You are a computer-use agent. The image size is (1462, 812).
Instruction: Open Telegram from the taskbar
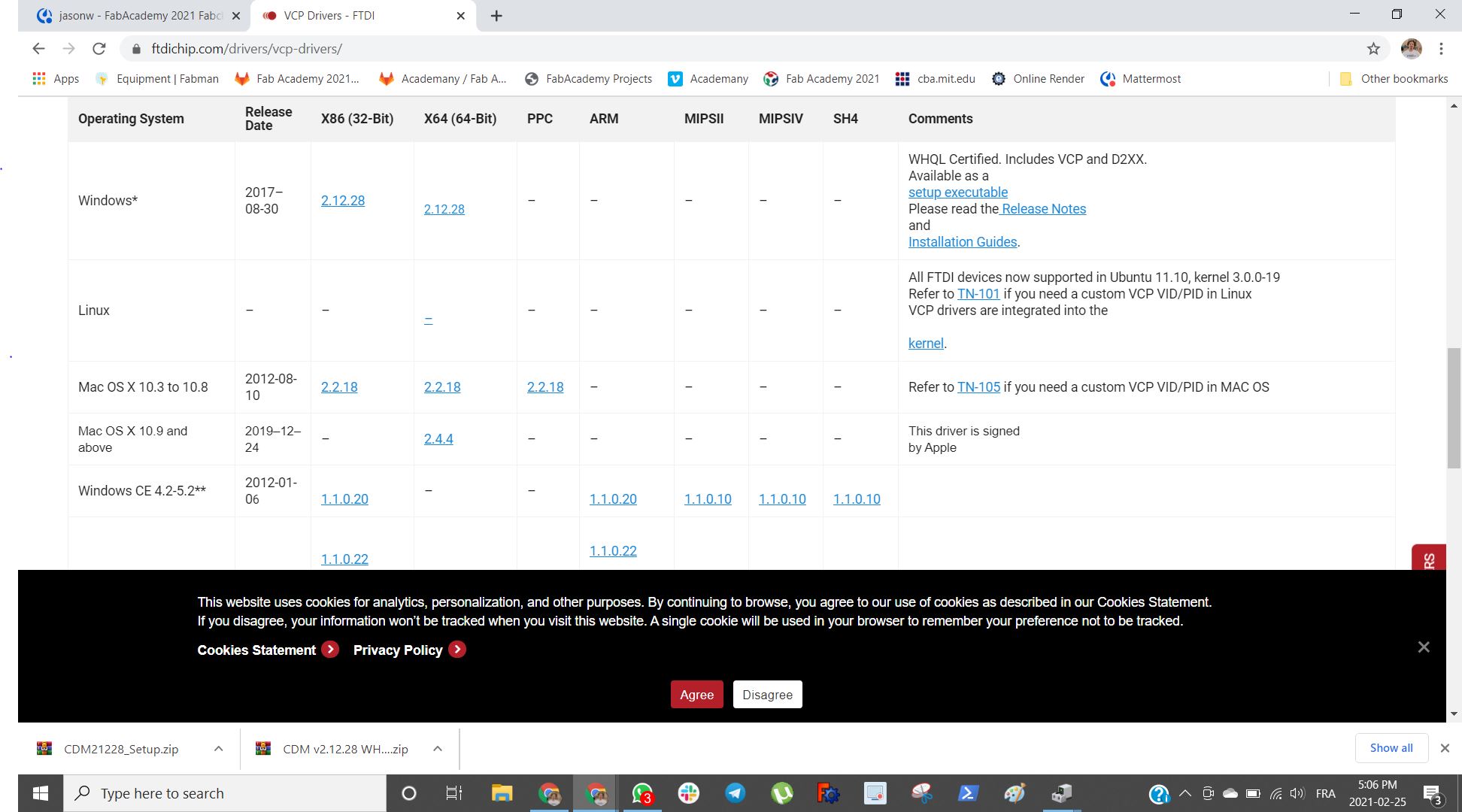pos(735,793)
